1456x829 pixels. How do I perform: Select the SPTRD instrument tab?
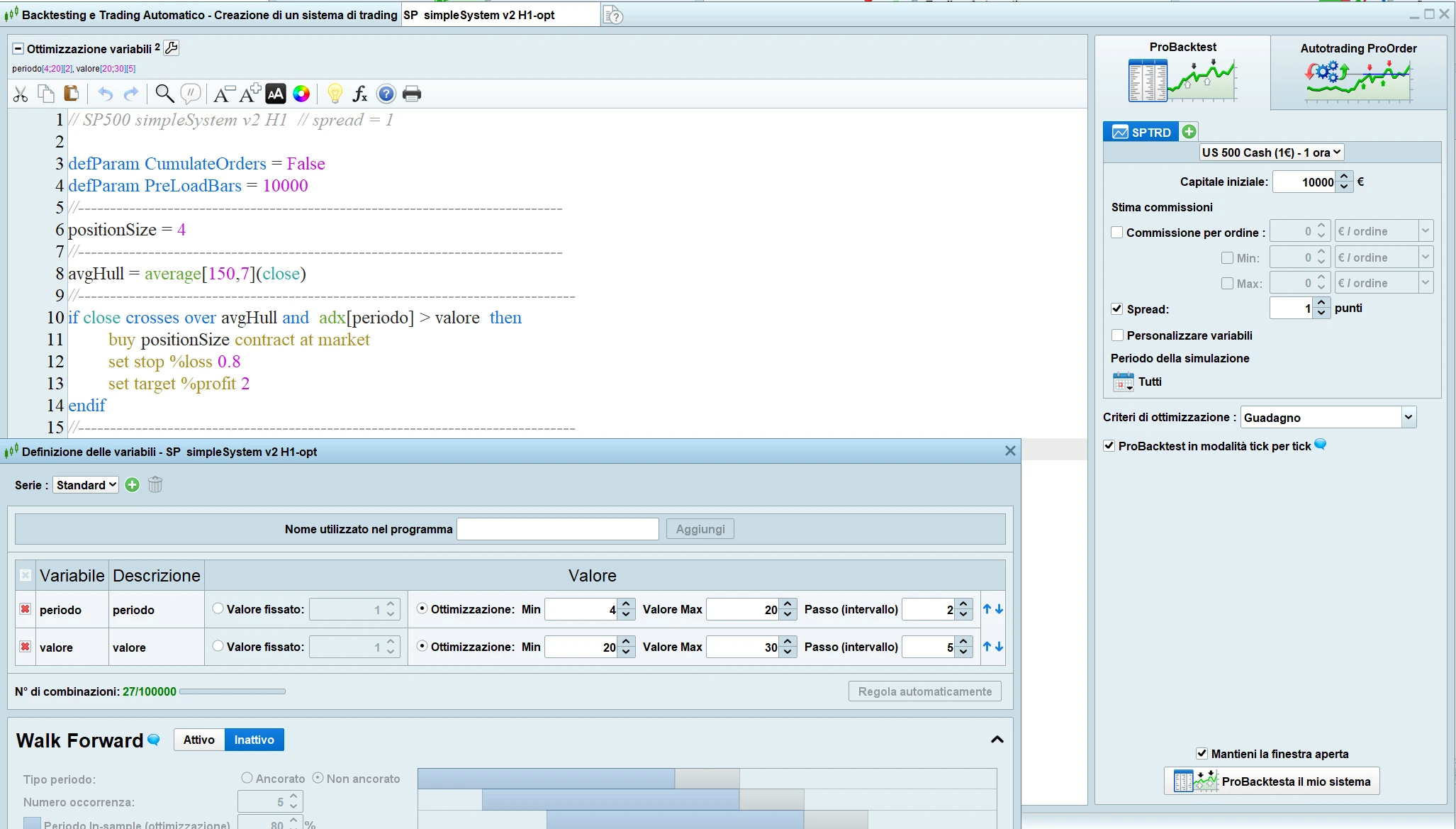pos(1141,132)
